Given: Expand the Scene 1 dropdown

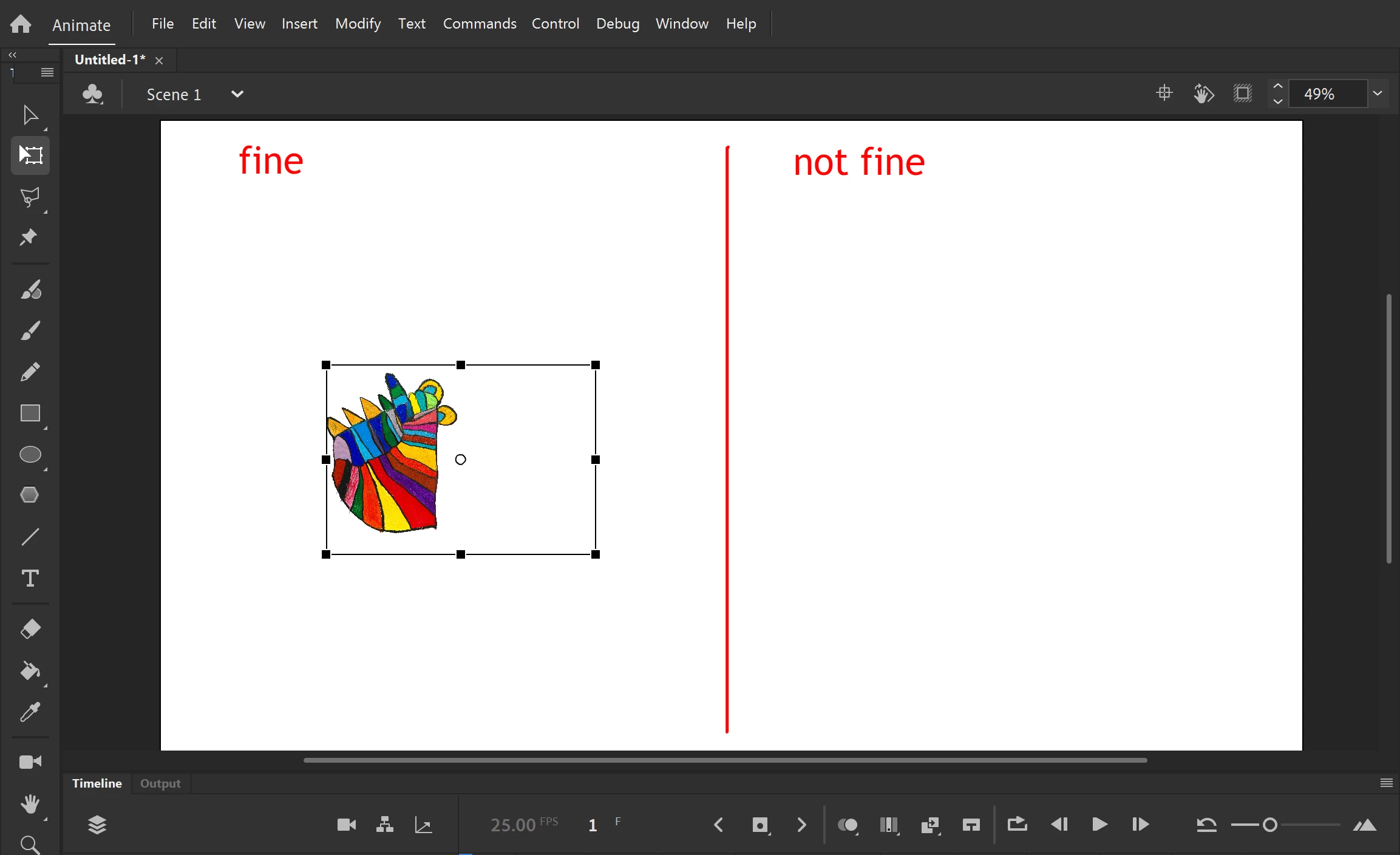Looking at the screenshot, I should click(237, 94).
